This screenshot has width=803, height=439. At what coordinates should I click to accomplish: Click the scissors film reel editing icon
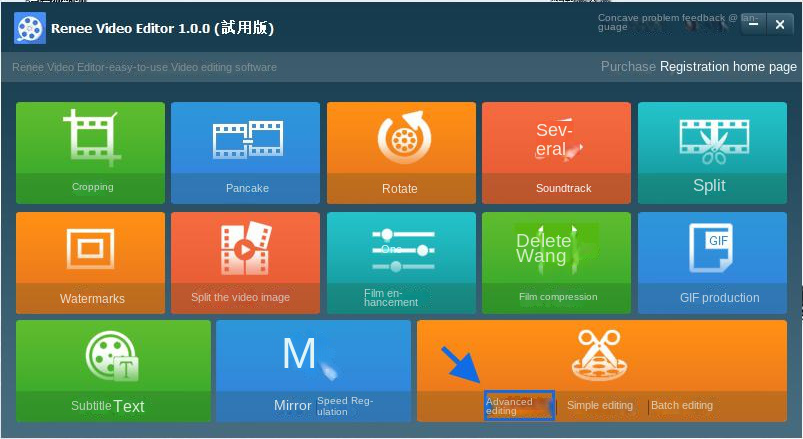pyautogui.click(x=599, y=356)
